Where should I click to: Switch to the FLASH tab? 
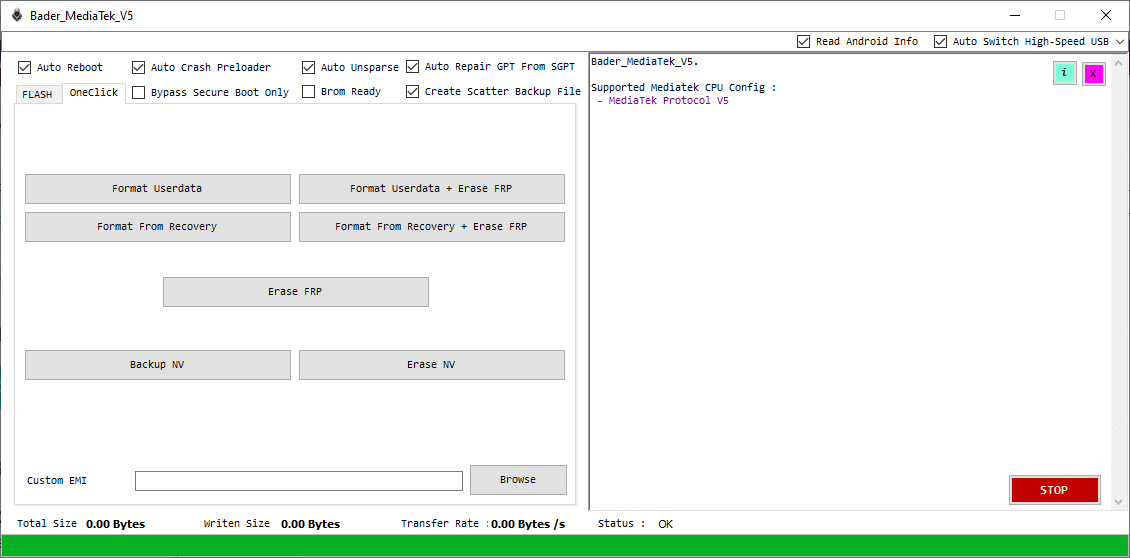tap(37, 95)
